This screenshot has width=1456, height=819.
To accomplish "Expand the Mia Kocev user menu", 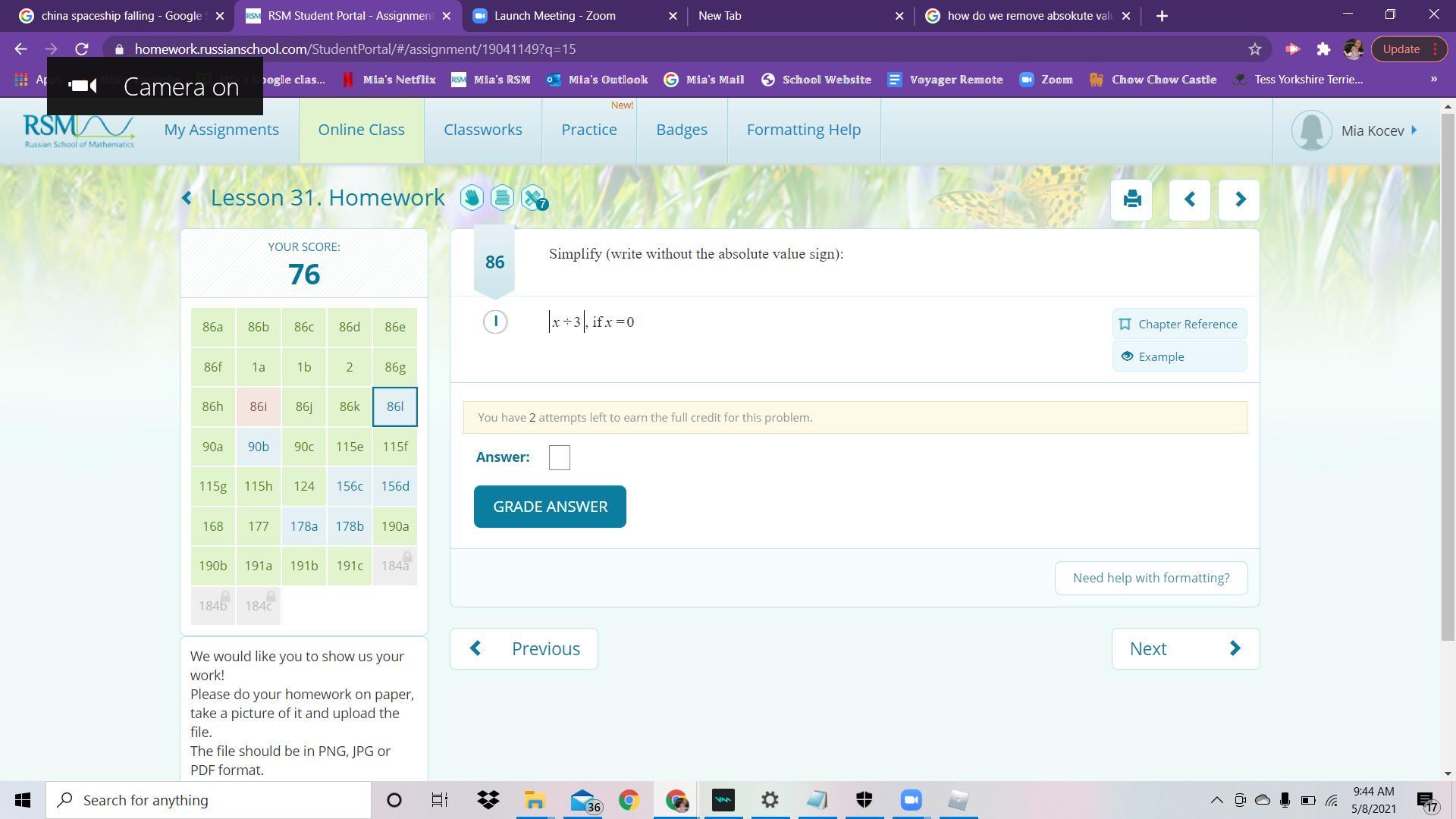I will pyautogui.click(x=1373, y=130).
